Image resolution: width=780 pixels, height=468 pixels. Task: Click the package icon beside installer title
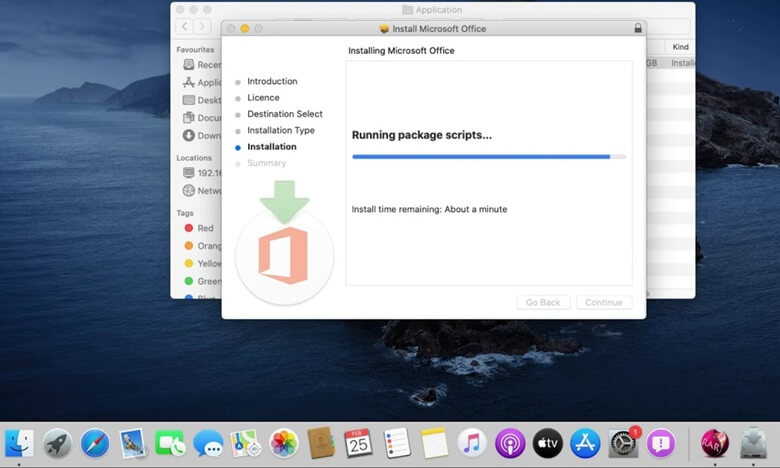384,29
